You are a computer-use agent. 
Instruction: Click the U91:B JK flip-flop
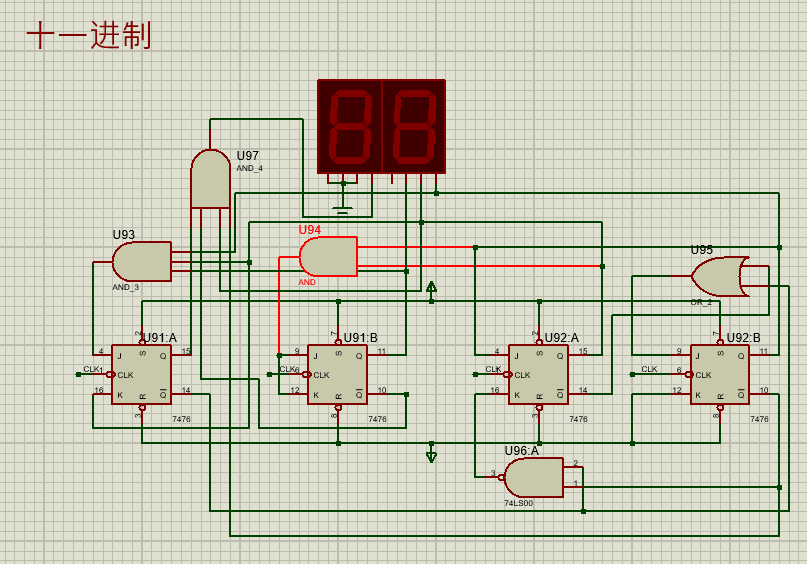tap(338, 374)
